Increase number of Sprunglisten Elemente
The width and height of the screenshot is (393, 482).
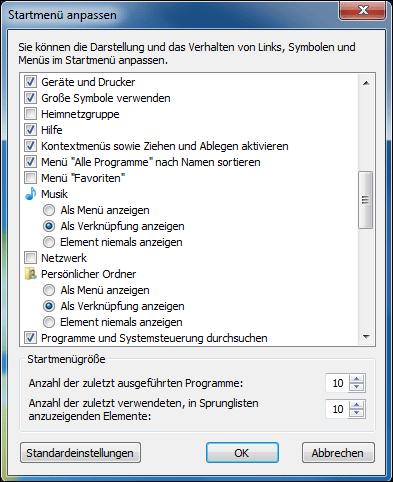pyautogui.click(x=357, y=405)
